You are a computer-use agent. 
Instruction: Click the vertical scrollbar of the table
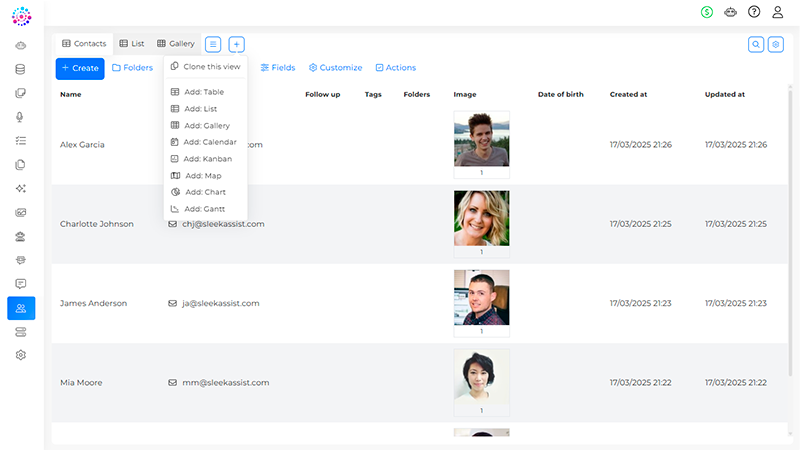click(x=790, y=232)
